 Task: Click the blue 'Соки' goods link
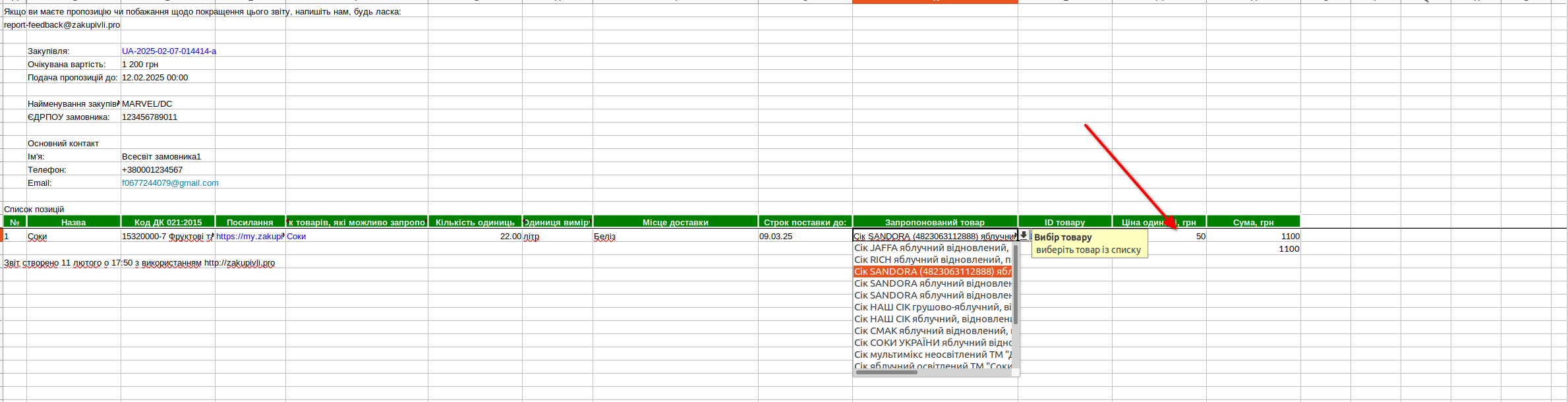pos(297,236)
